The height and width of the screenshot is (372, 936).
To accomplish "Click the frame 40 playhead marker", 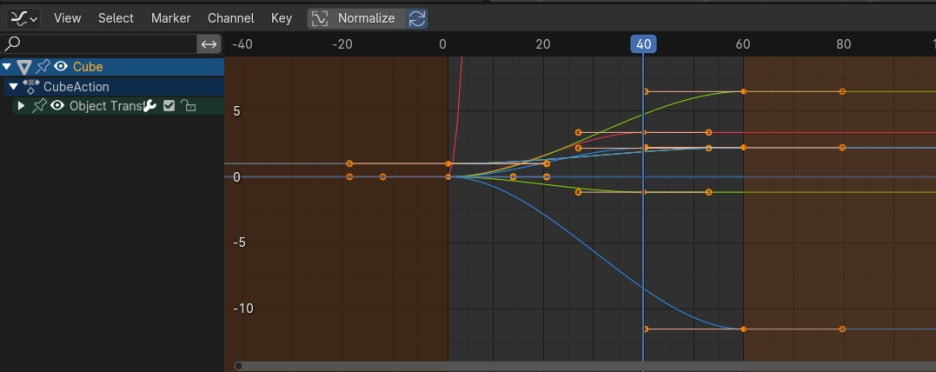I will [643, 44].
